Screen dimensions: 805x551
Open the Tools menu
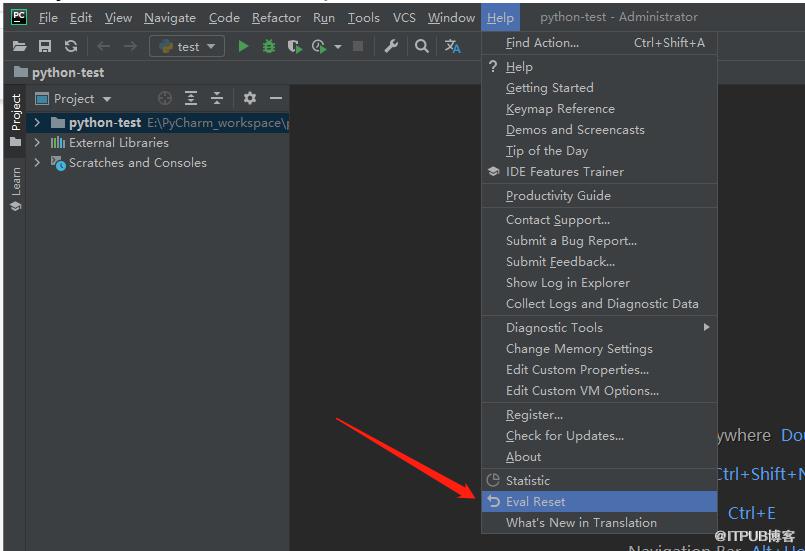point(363,17)
